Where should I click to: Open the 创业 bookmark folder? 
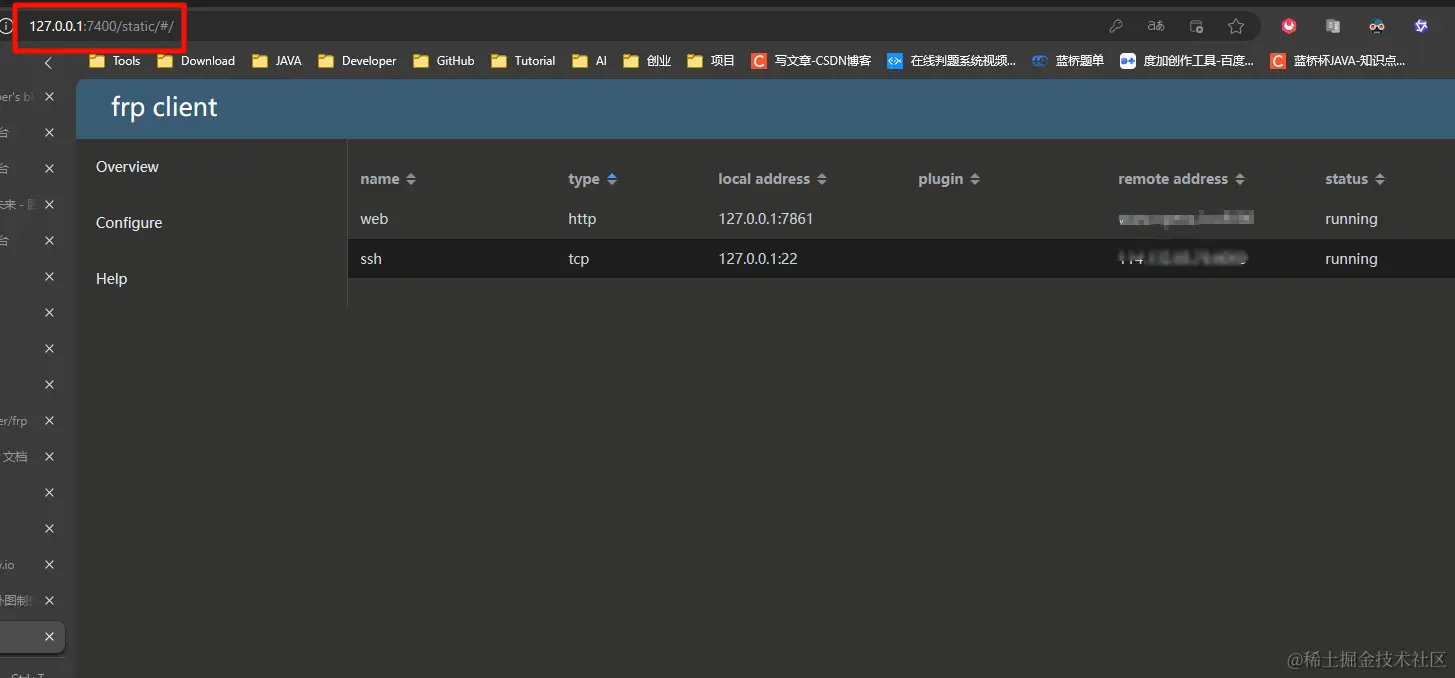[x=646, y=61]
